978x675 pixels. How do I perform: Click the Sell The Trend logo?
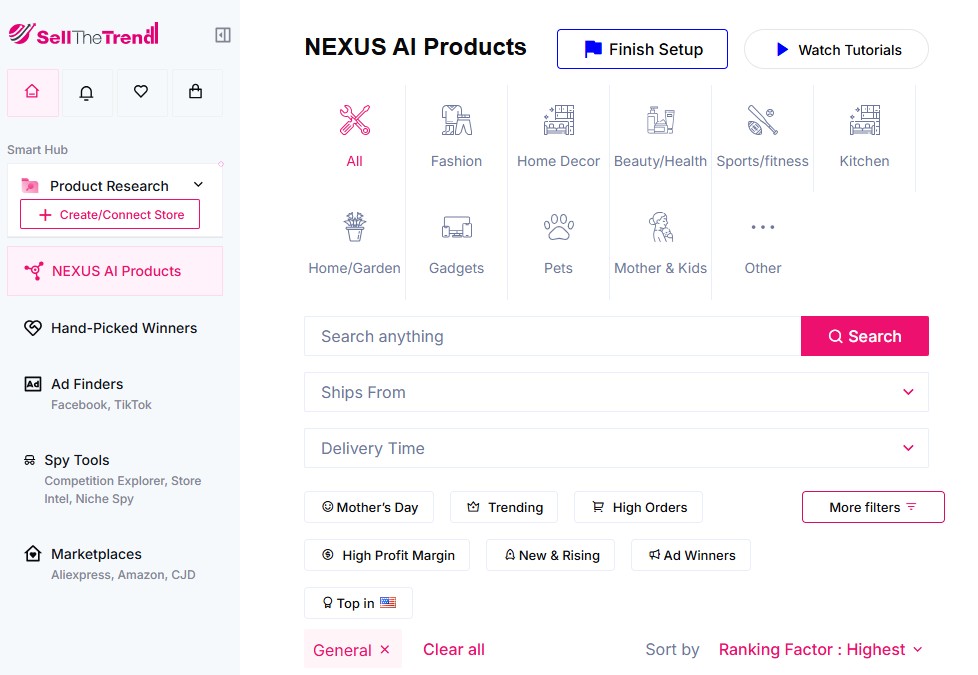click(x=85, y=32)
